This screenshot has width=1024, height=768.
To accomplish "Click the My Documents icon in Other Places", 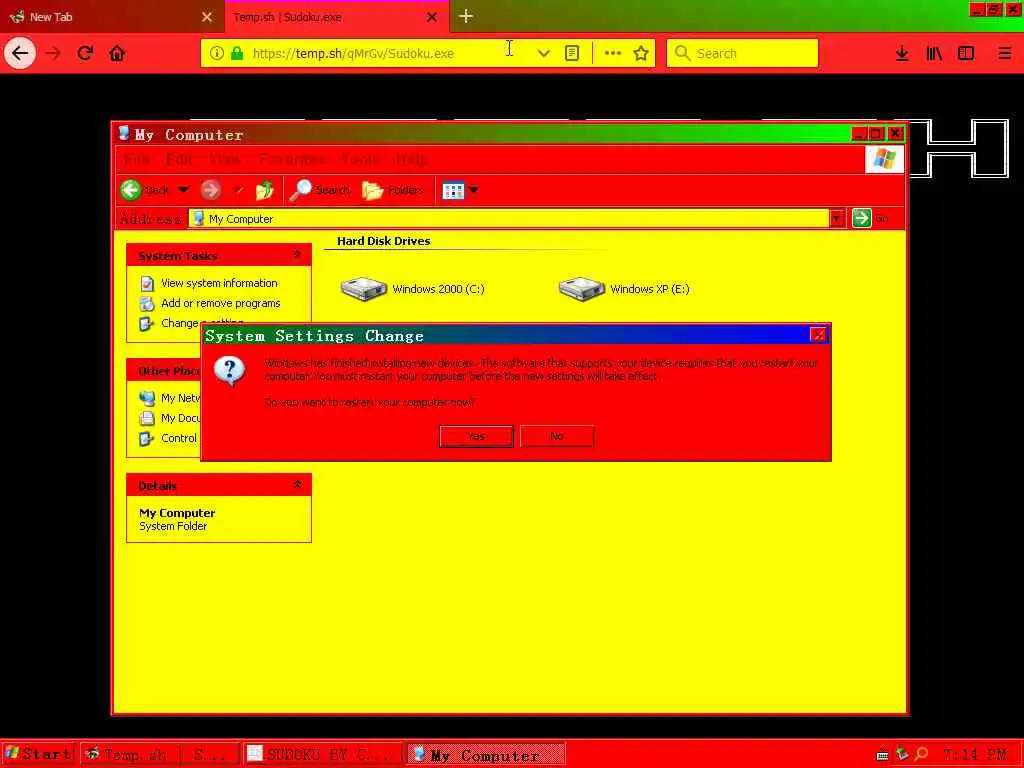I will [x=147, y=419].
